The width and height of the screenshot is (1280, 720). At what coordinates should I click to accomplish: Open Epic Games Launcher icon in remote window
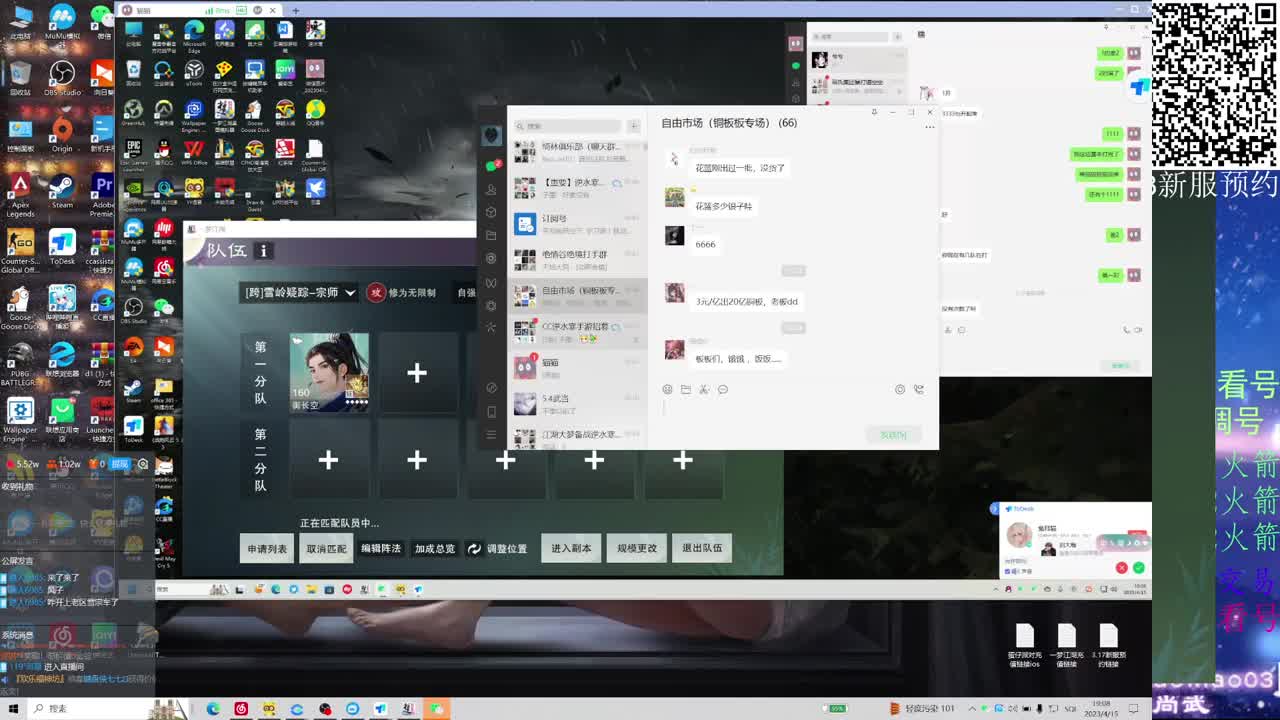tap(133, 152)
